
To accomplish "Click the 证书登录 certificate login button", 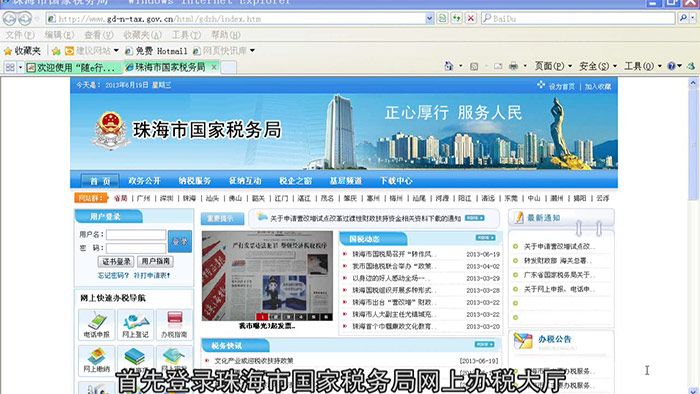I will point(116,261).
